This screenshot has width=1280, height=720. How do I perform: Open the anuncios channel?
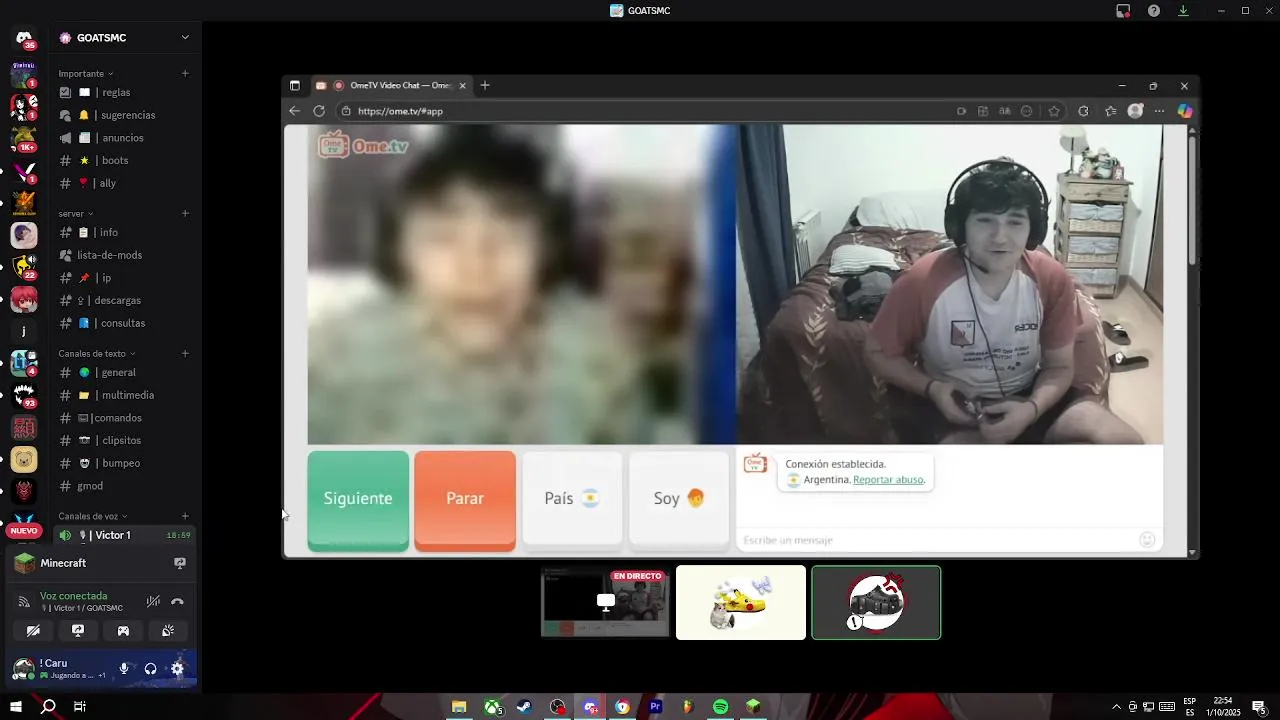click(125, 138)
